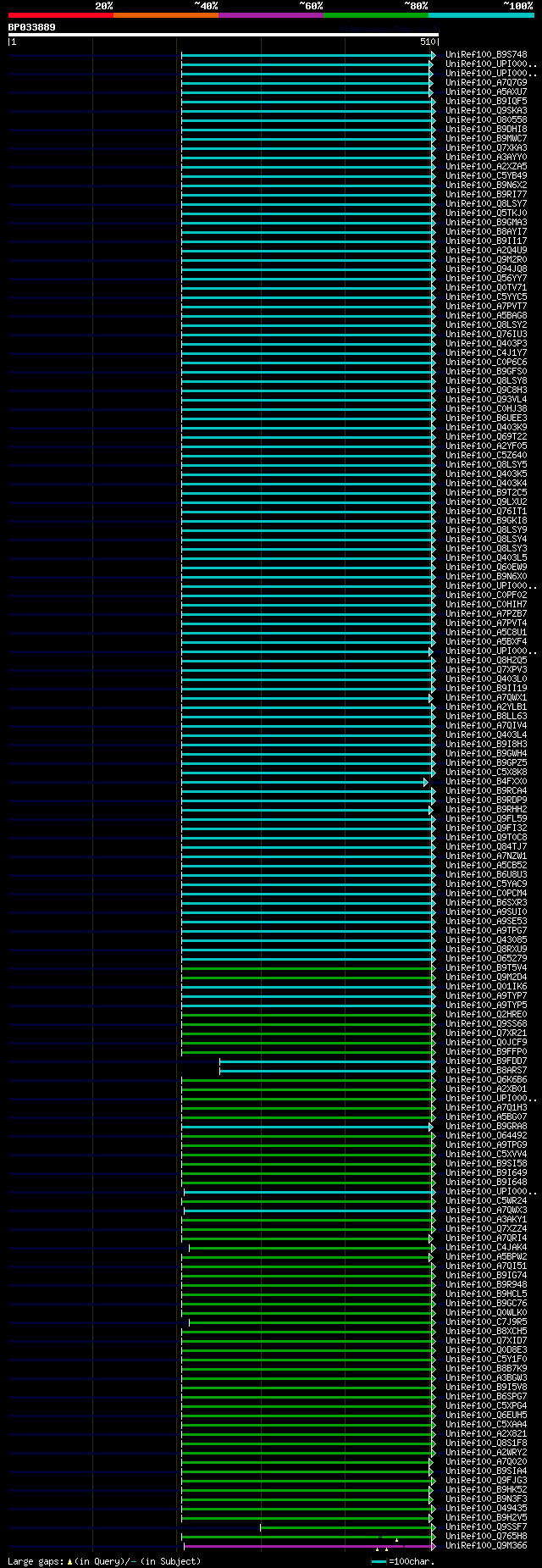Click the orange ~40% identity legend segment

[x=166, y=15]
